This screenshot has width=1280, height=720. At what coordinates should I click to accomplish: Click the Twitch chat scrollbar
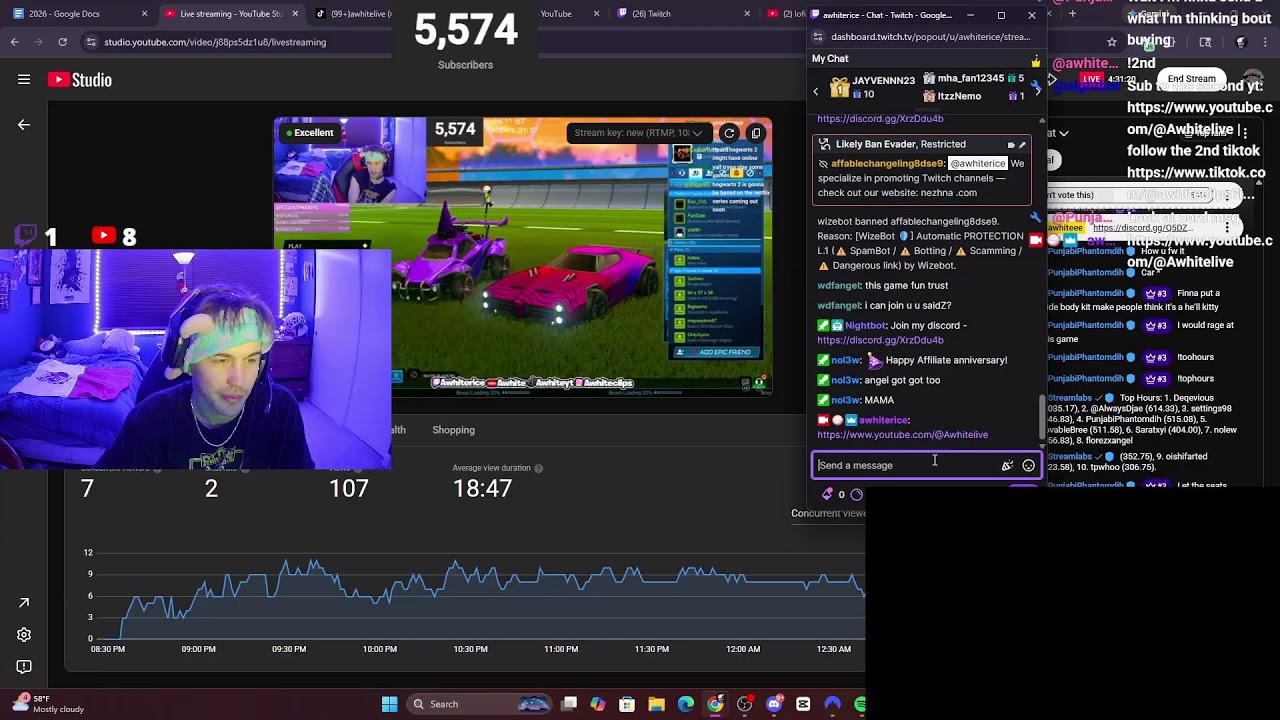coord(1042,415)
